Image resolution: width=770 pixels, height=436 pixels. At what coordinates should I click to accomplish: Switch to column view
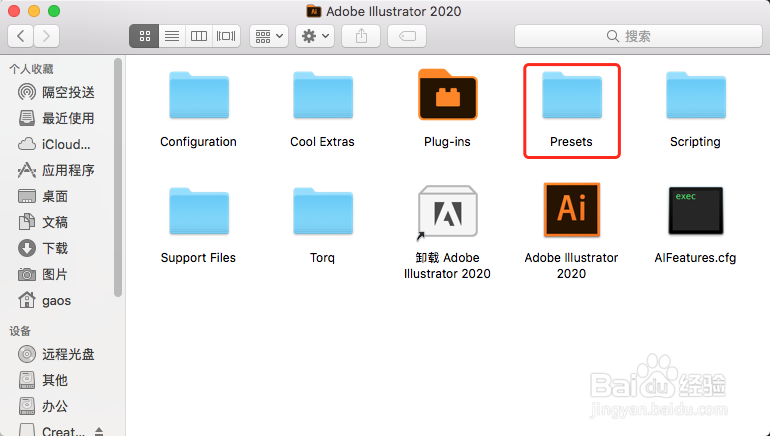[x=199, y=36]
